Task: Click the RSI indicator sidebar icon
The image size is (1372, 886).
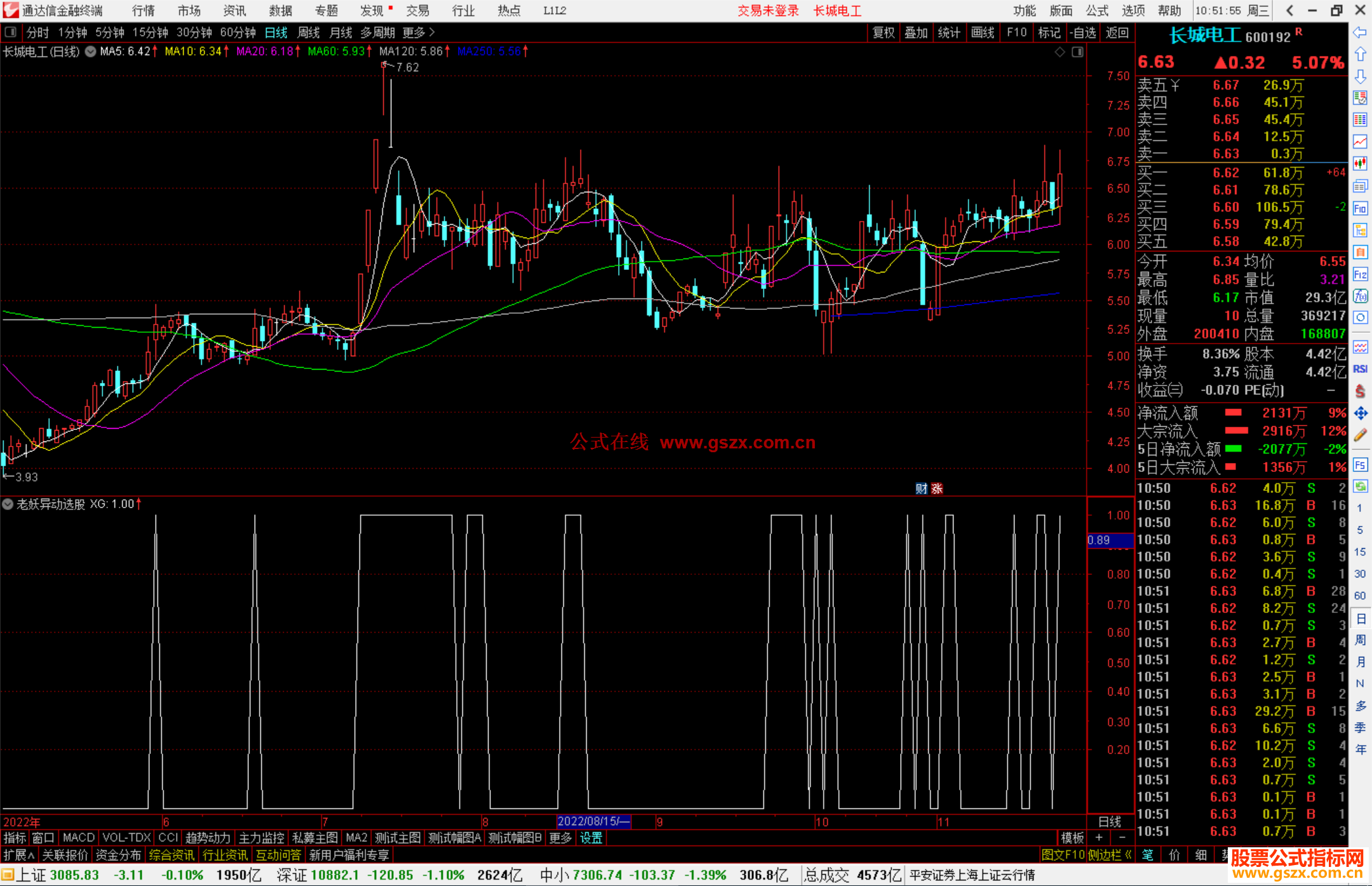Action: click(1360, 369)
